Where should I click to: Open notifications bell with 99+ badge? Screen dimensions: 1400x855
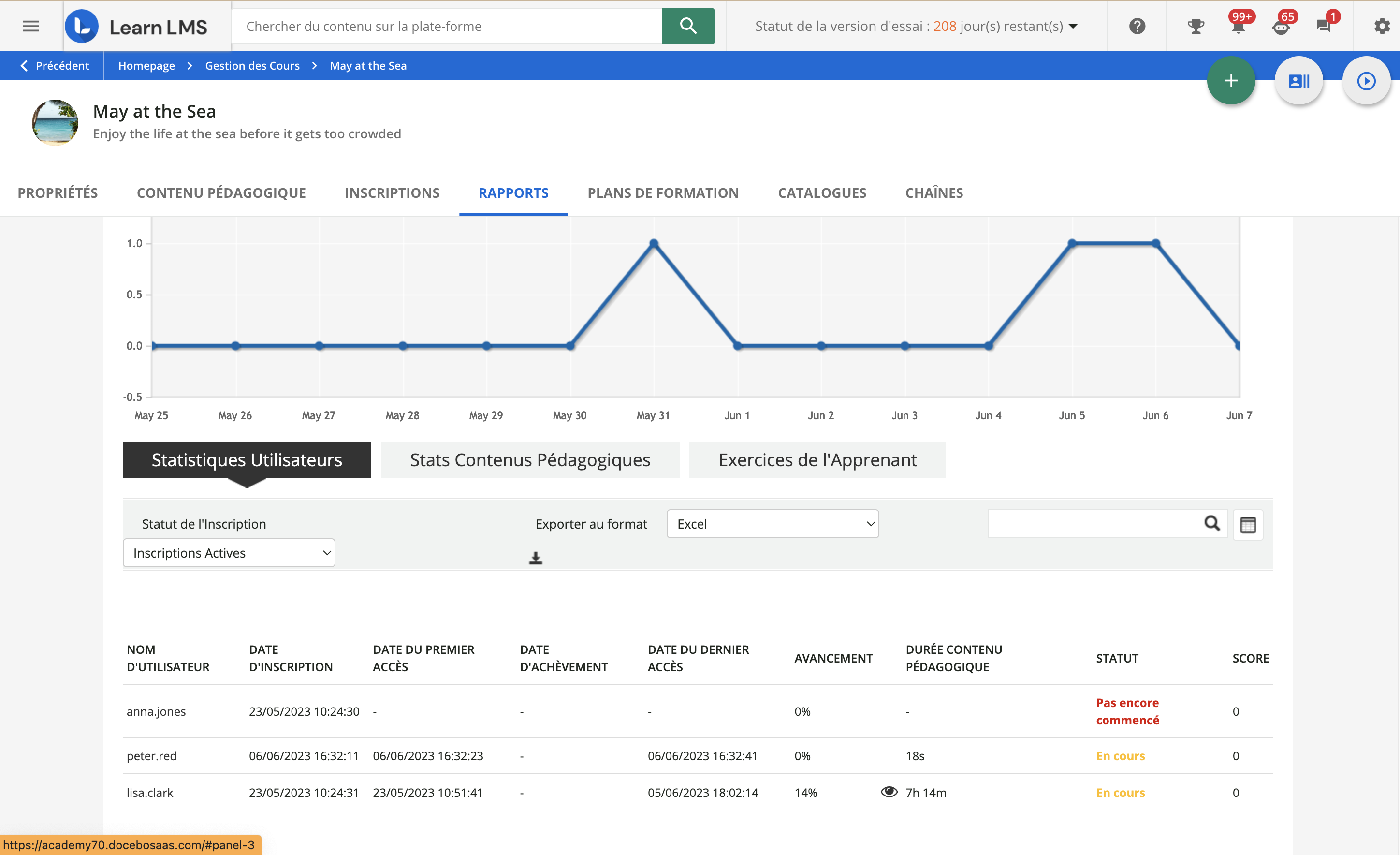[x=1239, y=26]
